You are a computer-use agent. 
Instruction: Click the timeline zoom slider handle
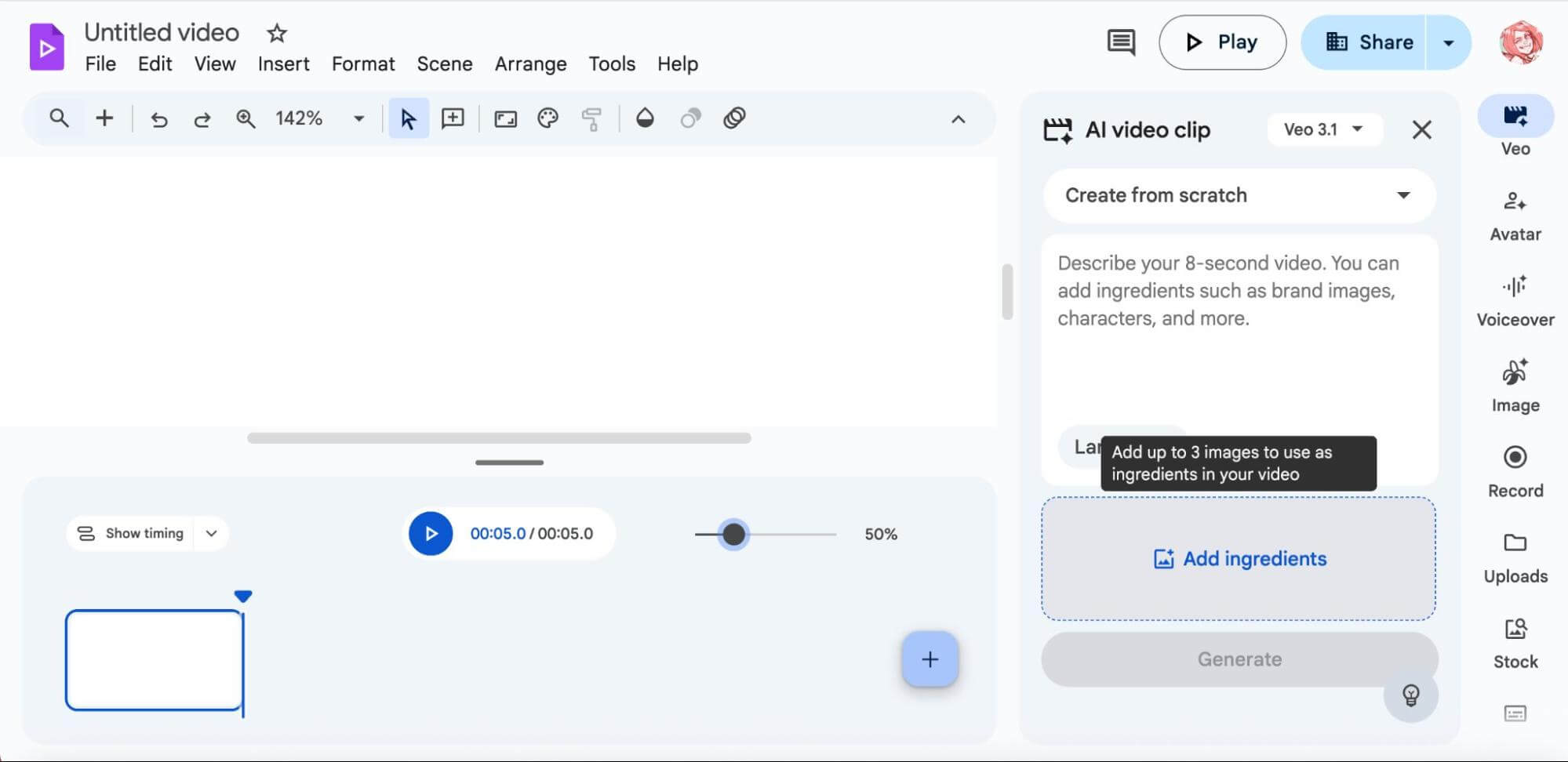[x=733, y=534]
